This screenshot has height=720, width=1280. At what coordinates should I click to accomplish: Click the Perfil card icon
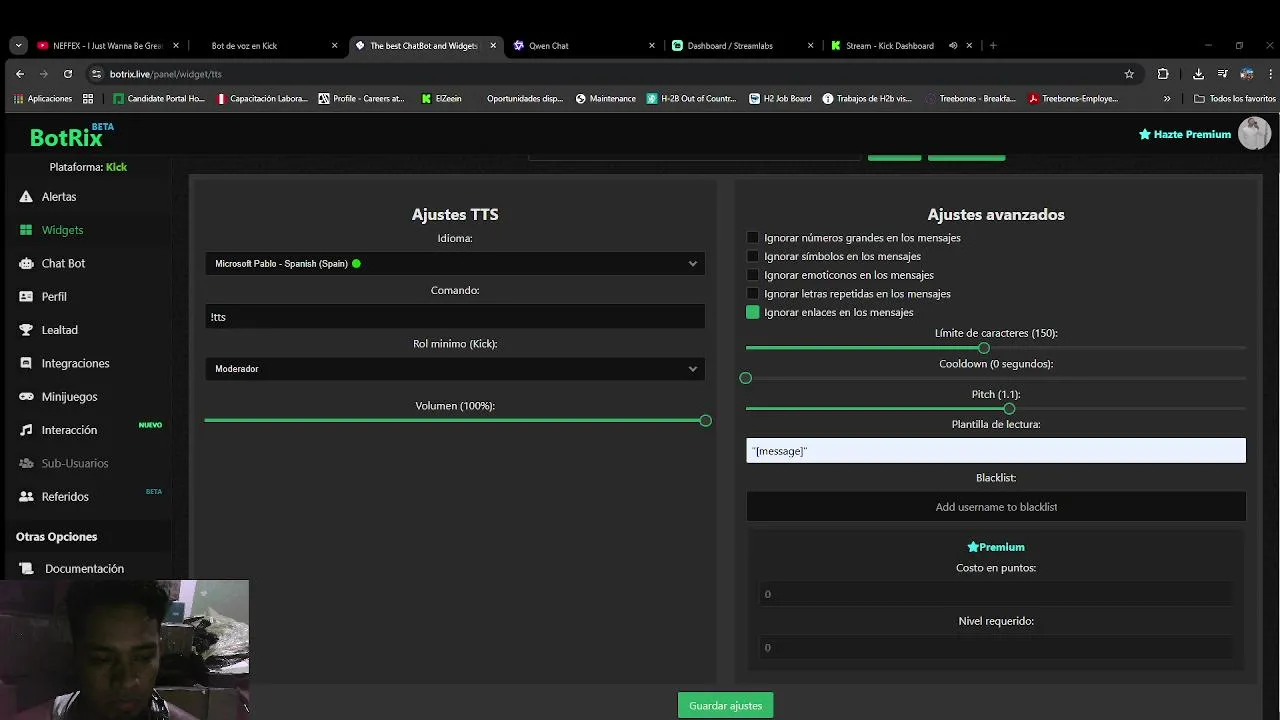point(26,297)
